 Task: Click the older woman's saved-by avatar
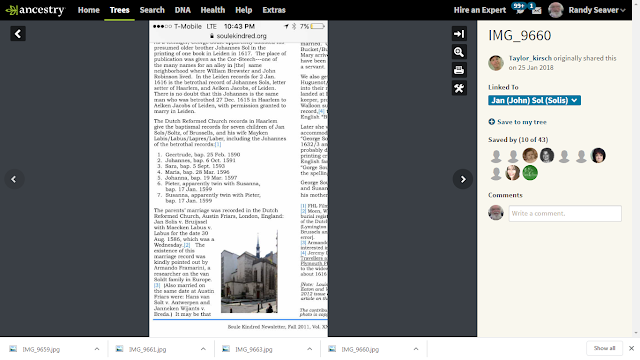pos(530,156)
